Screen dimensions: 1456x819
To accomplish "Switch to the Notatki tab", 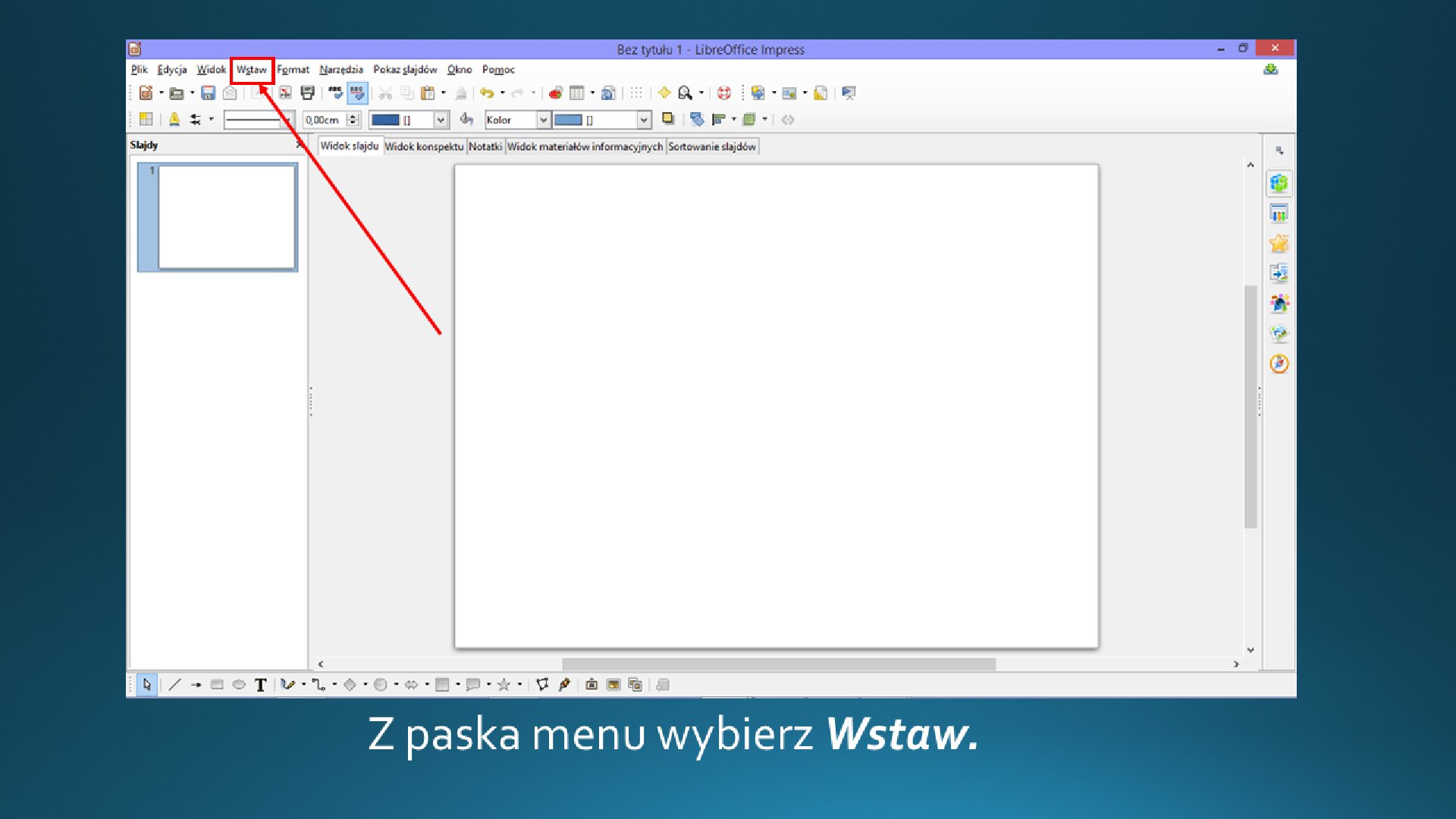I will (486, 146).
